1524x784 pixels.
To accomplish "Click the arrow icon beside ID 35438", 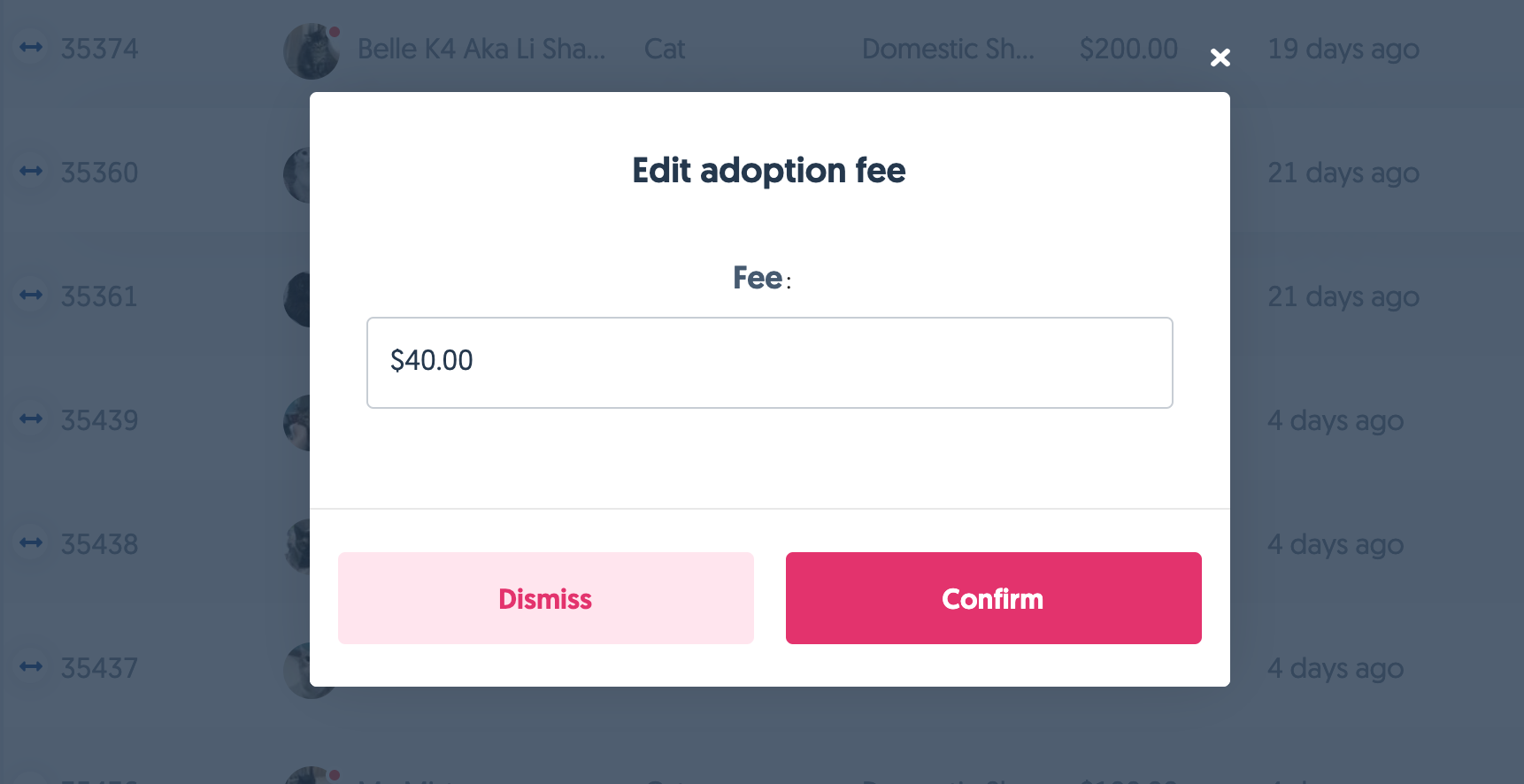I will pos(32,542).
